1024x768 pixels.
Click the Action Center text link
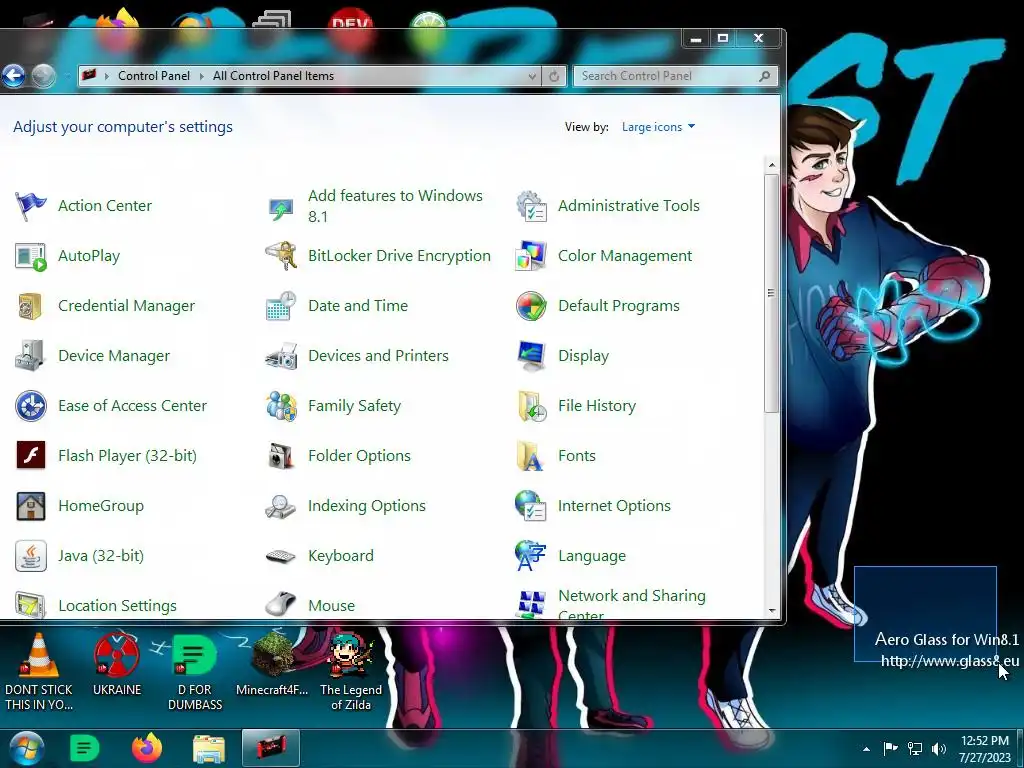click(x=104, y=206)
